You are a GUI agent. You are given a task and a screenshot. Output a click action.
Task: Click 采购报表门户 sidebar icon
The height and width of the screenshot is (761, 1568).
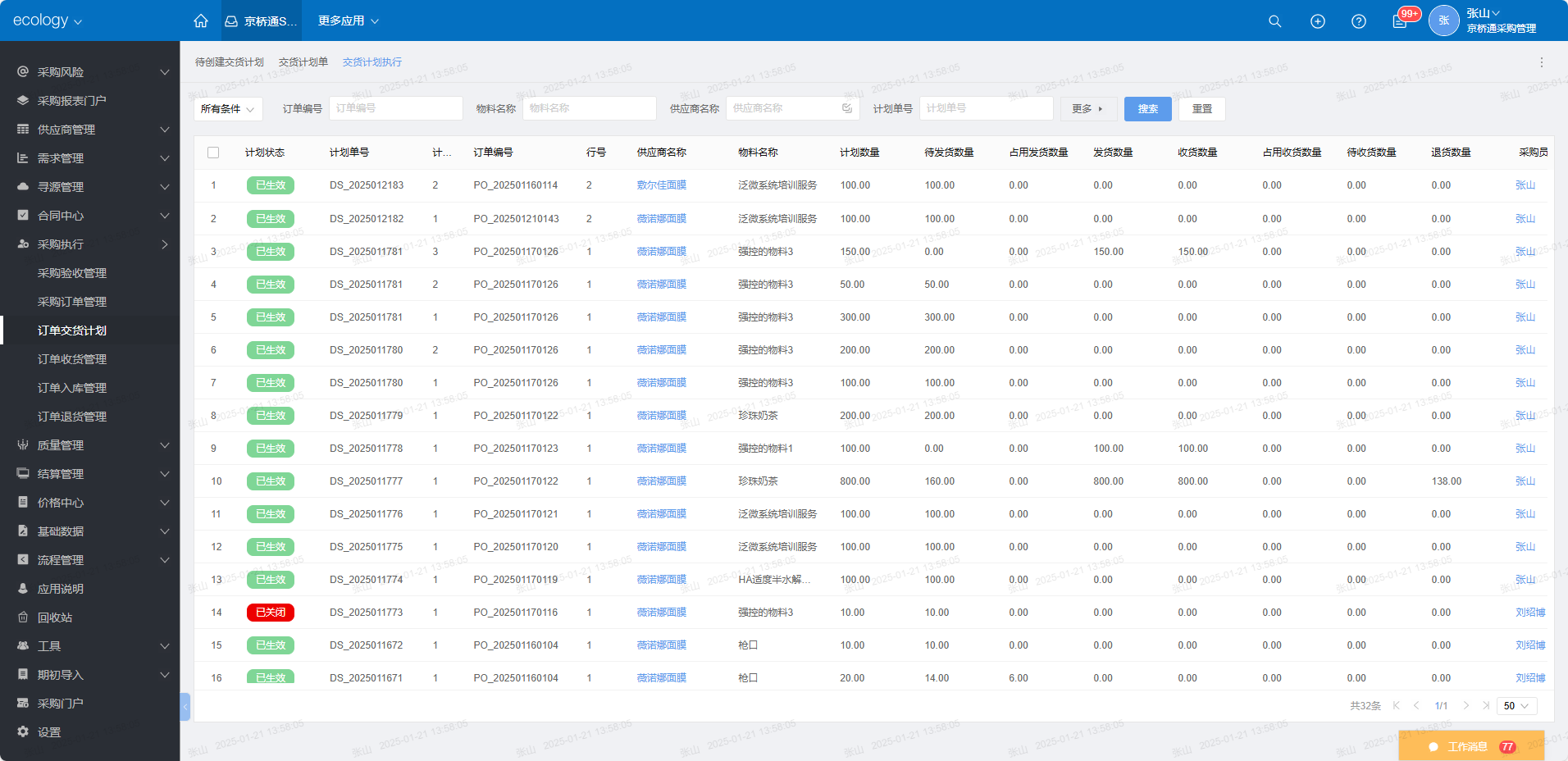pyautogui.click(x=23, y=101)
